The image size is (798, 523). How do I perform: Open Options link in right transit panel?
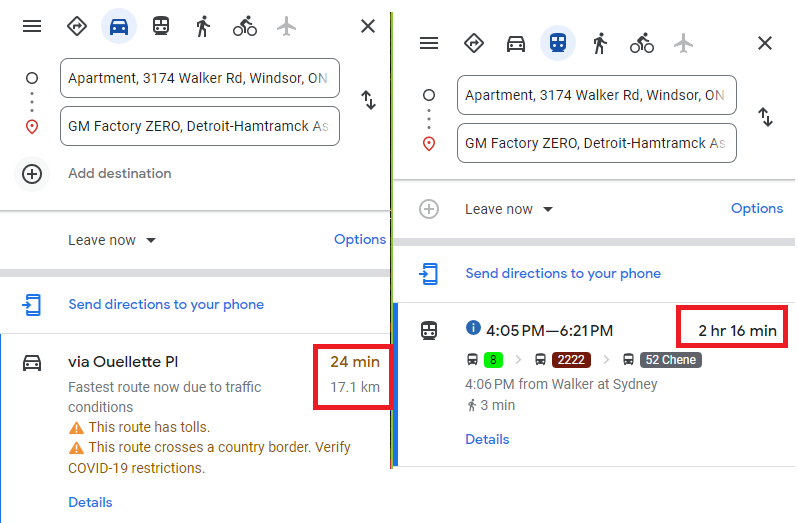coord(757,208)
